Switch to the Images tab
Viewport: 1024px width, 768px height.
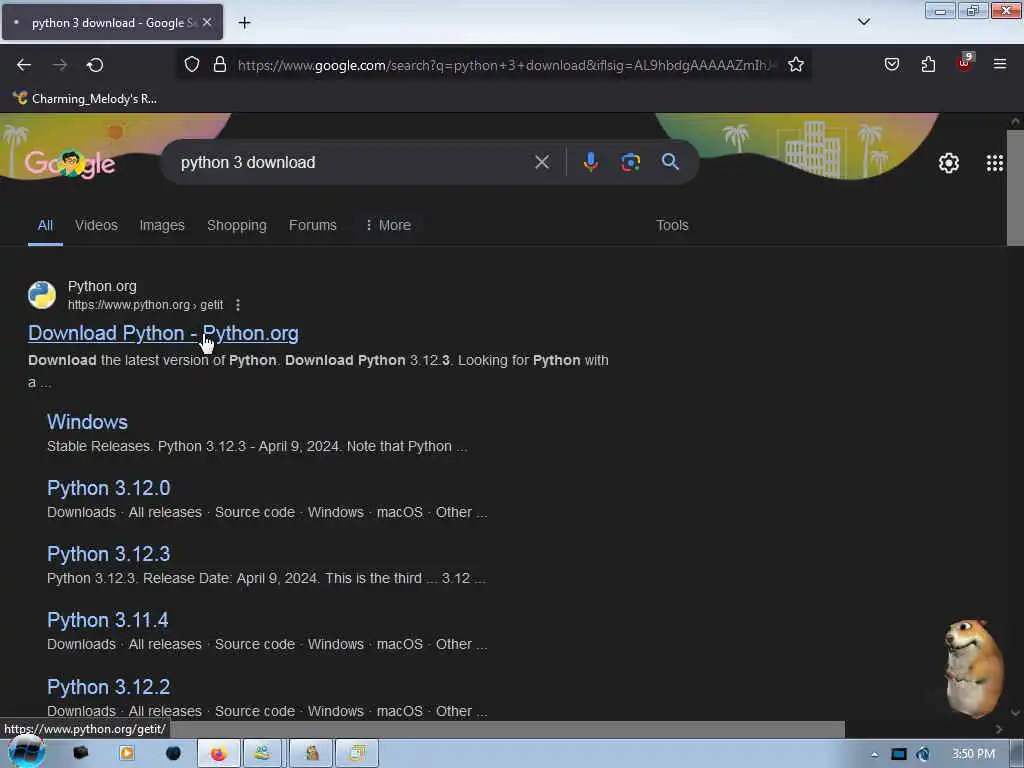pos(162,225)
